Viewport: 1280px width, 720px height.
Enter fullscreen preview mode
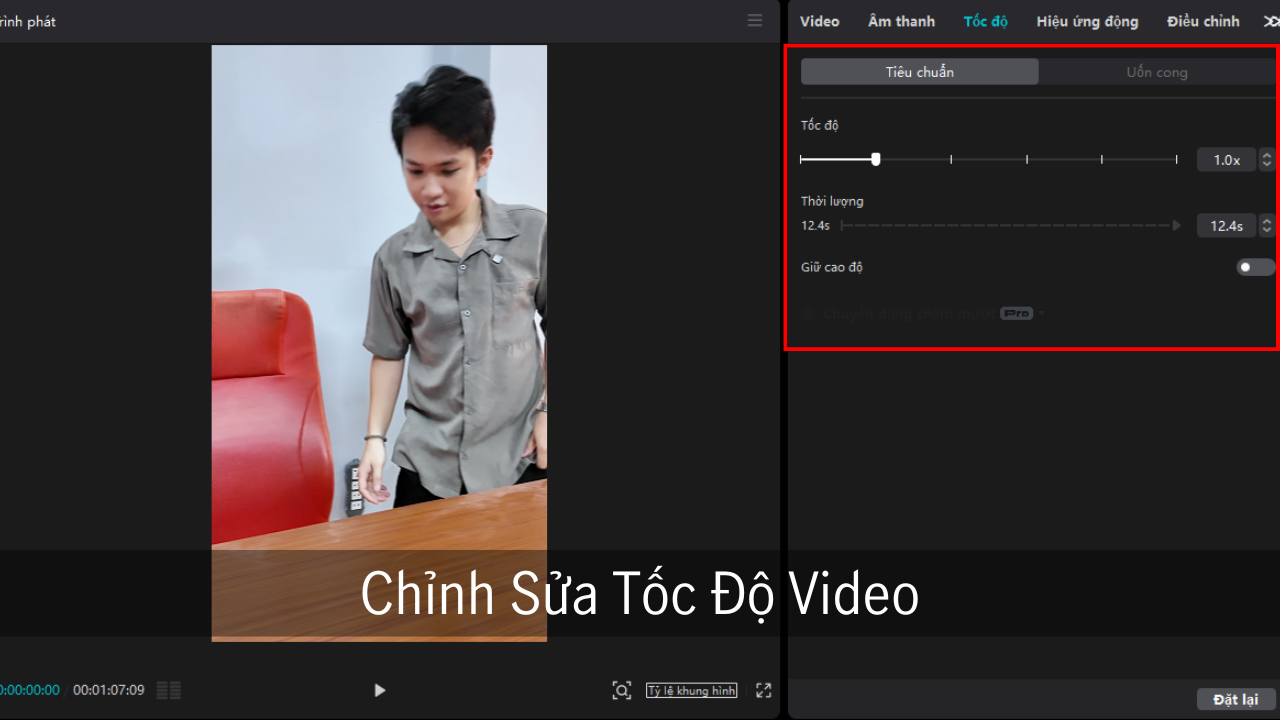pos(764,690)
